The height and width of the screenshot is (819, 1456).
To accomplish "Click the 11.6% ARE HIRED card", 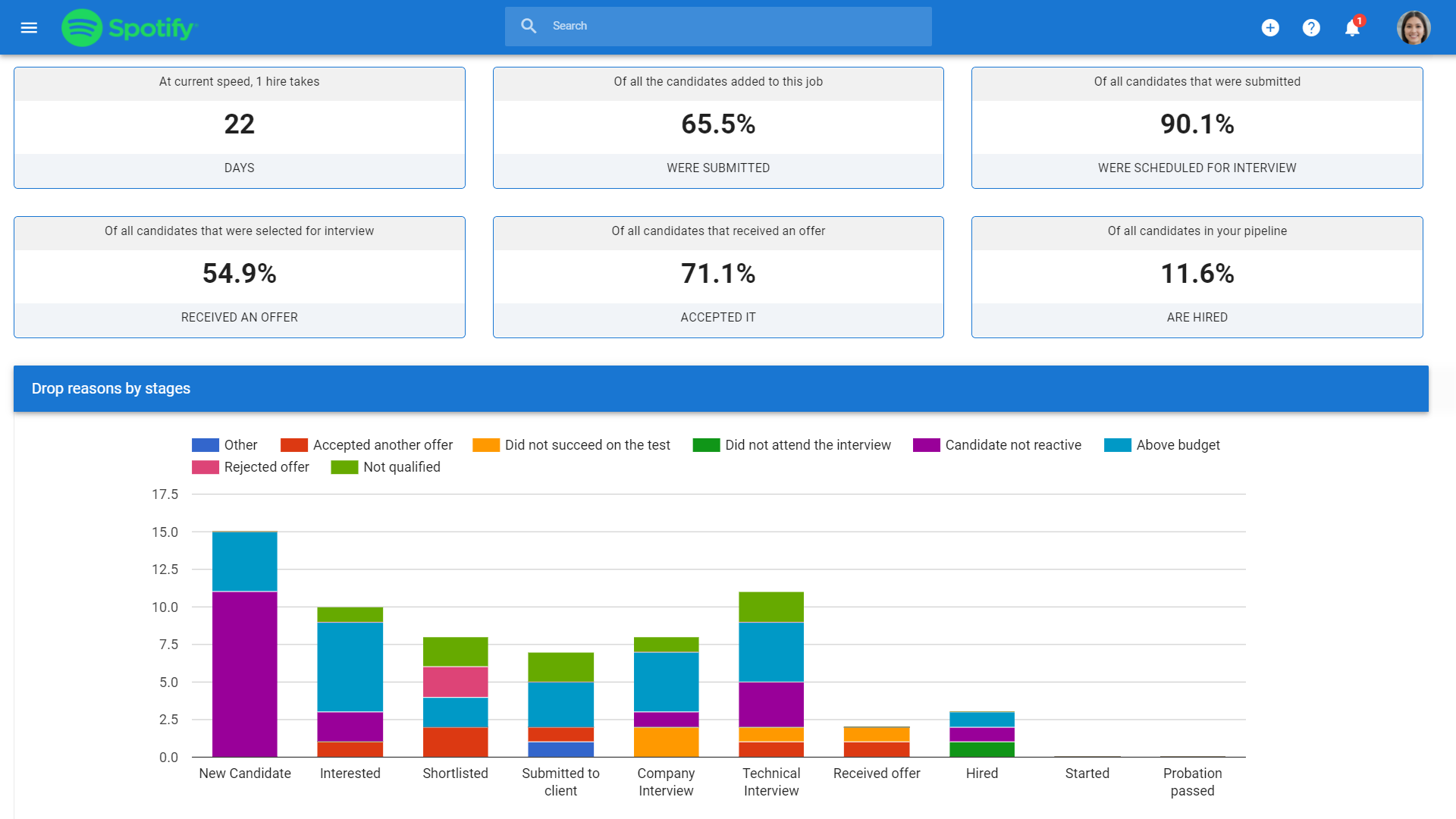I will click(1197, 277).
